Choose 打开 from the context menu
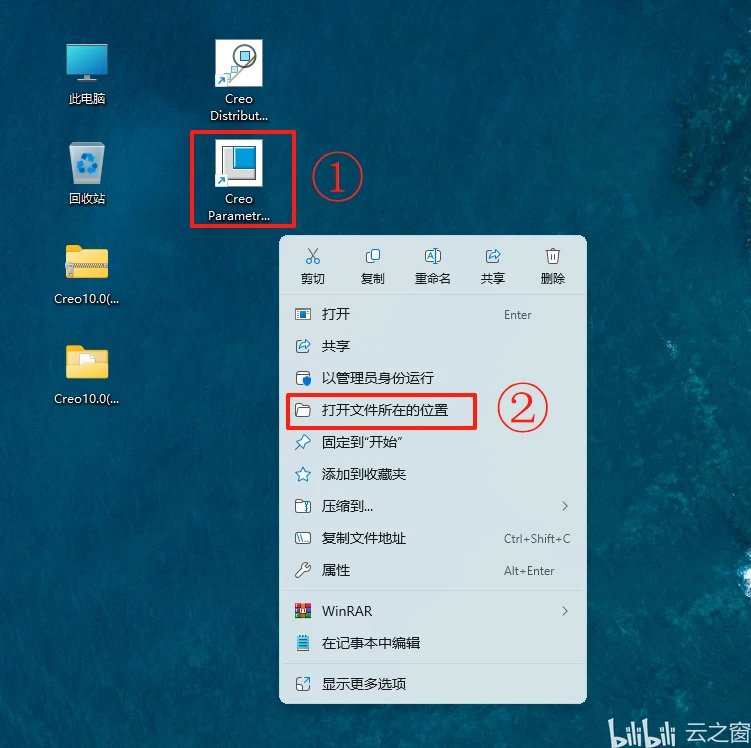Viewport: 751px width, 748px height. [433, 315]
